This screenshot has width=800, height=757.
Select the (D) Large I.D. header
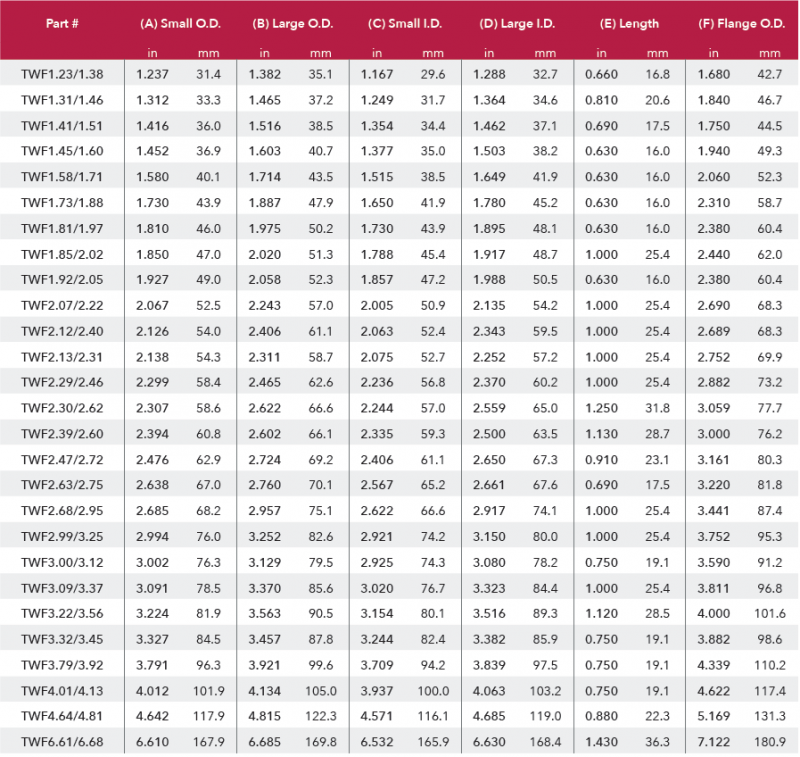[517, 22]
